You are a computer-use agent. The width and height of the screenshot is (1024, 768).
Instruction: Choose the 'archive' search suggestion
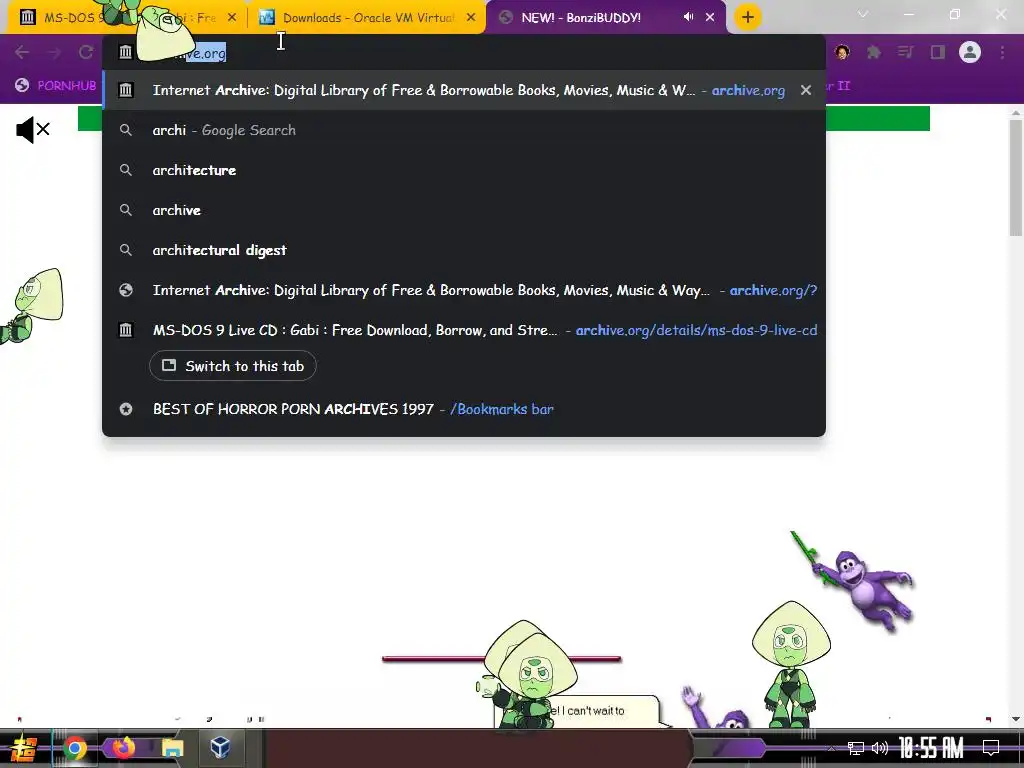tap(464, 210)
